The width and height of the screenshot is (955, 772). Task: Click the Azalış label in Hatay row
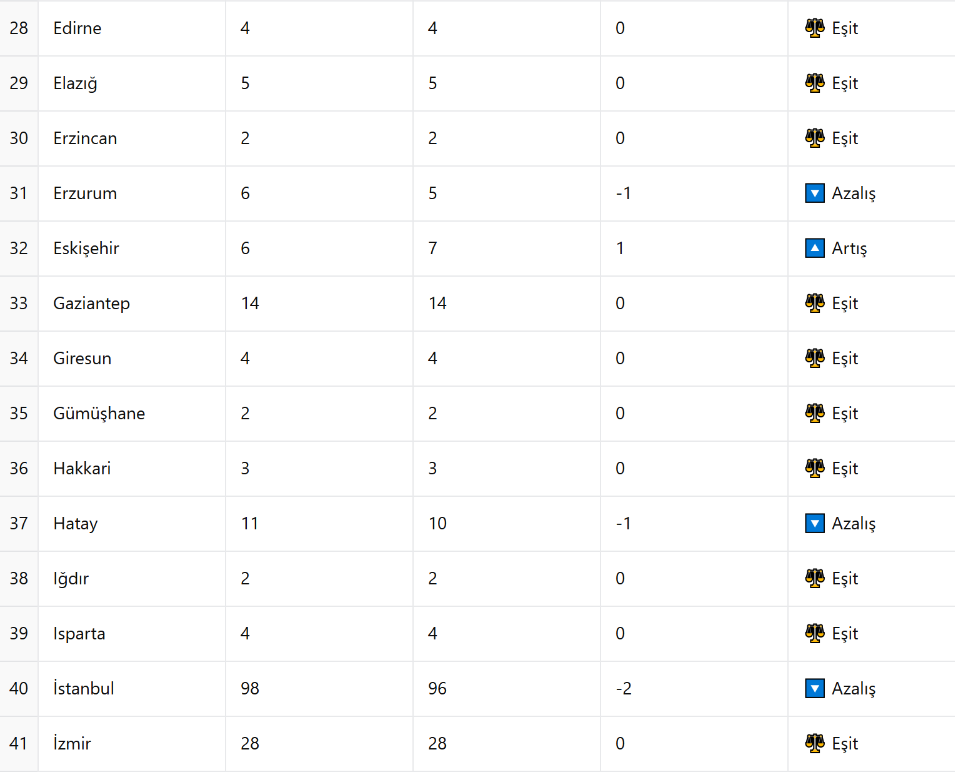(x=853, y=524)
